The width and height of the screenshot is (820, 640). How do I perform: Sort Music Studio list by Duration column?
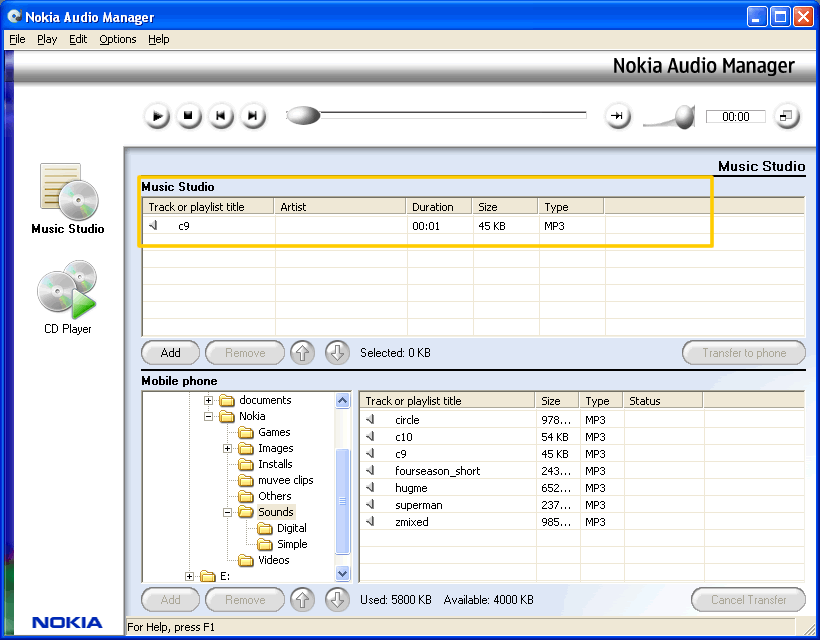coord(440,207)
